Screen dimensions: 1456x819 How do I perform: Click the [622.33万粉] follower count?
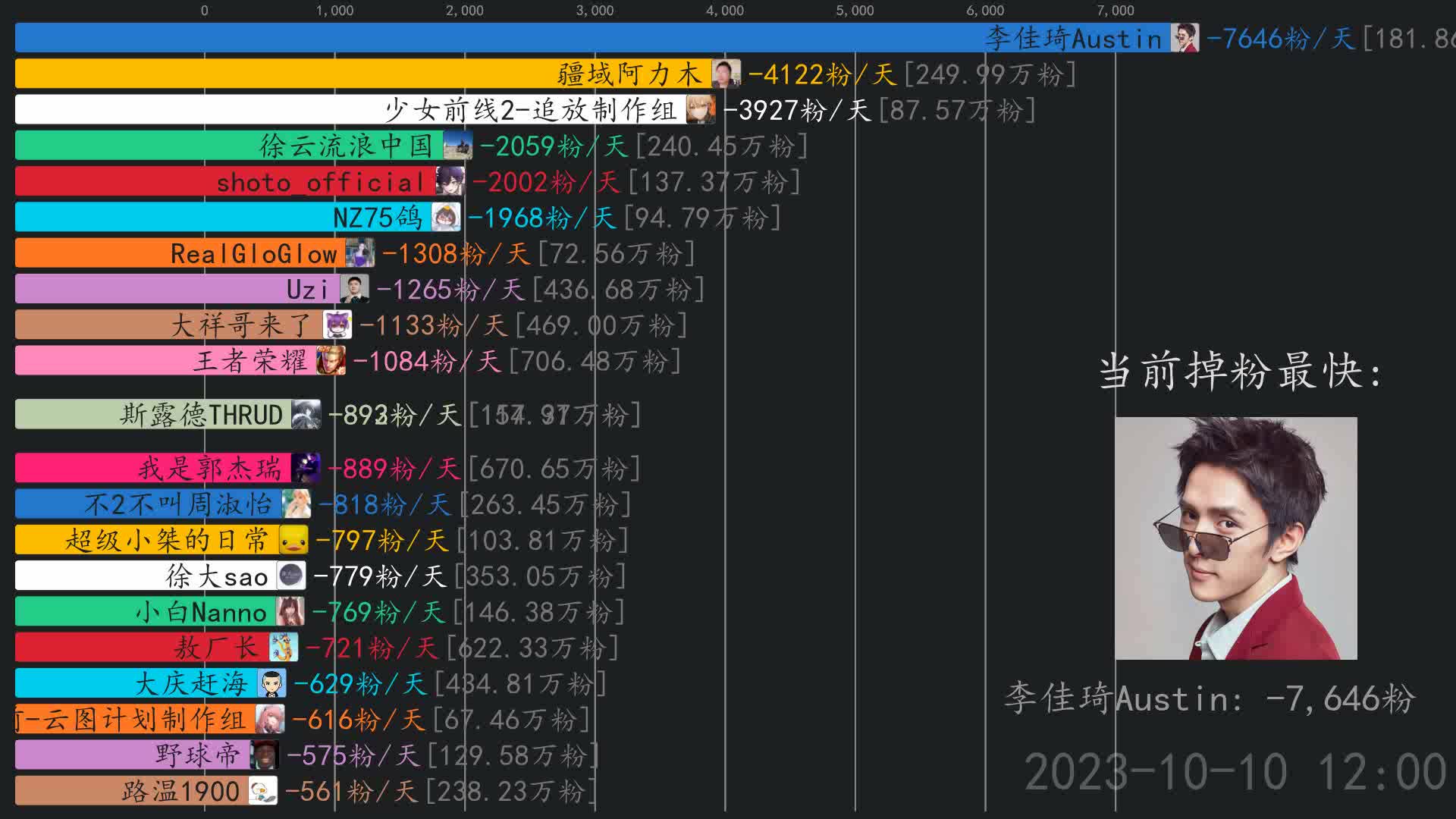(x=533, y=648)
